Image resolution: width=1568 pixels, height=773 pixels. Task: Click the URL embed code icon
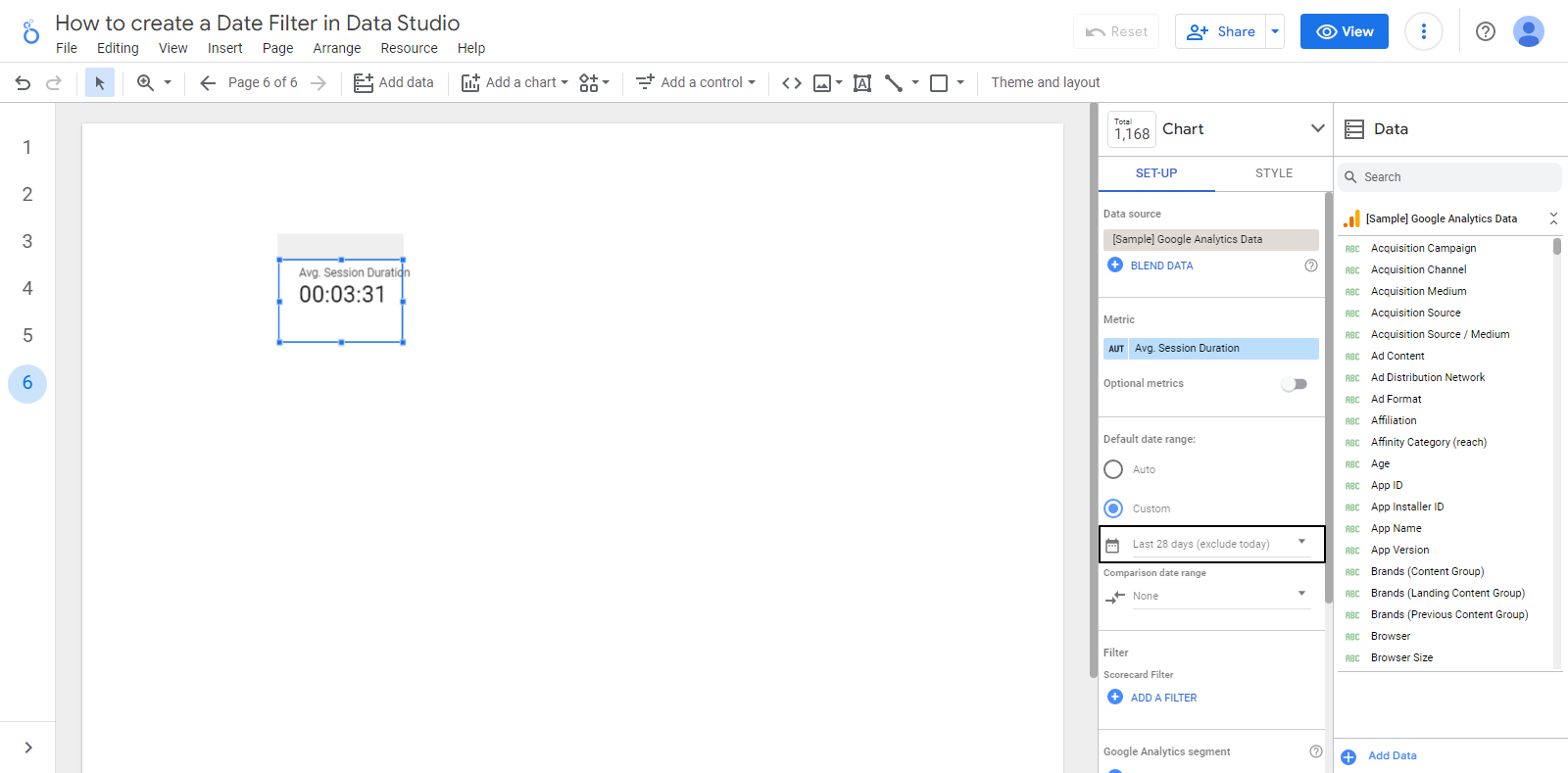(792, 83)
